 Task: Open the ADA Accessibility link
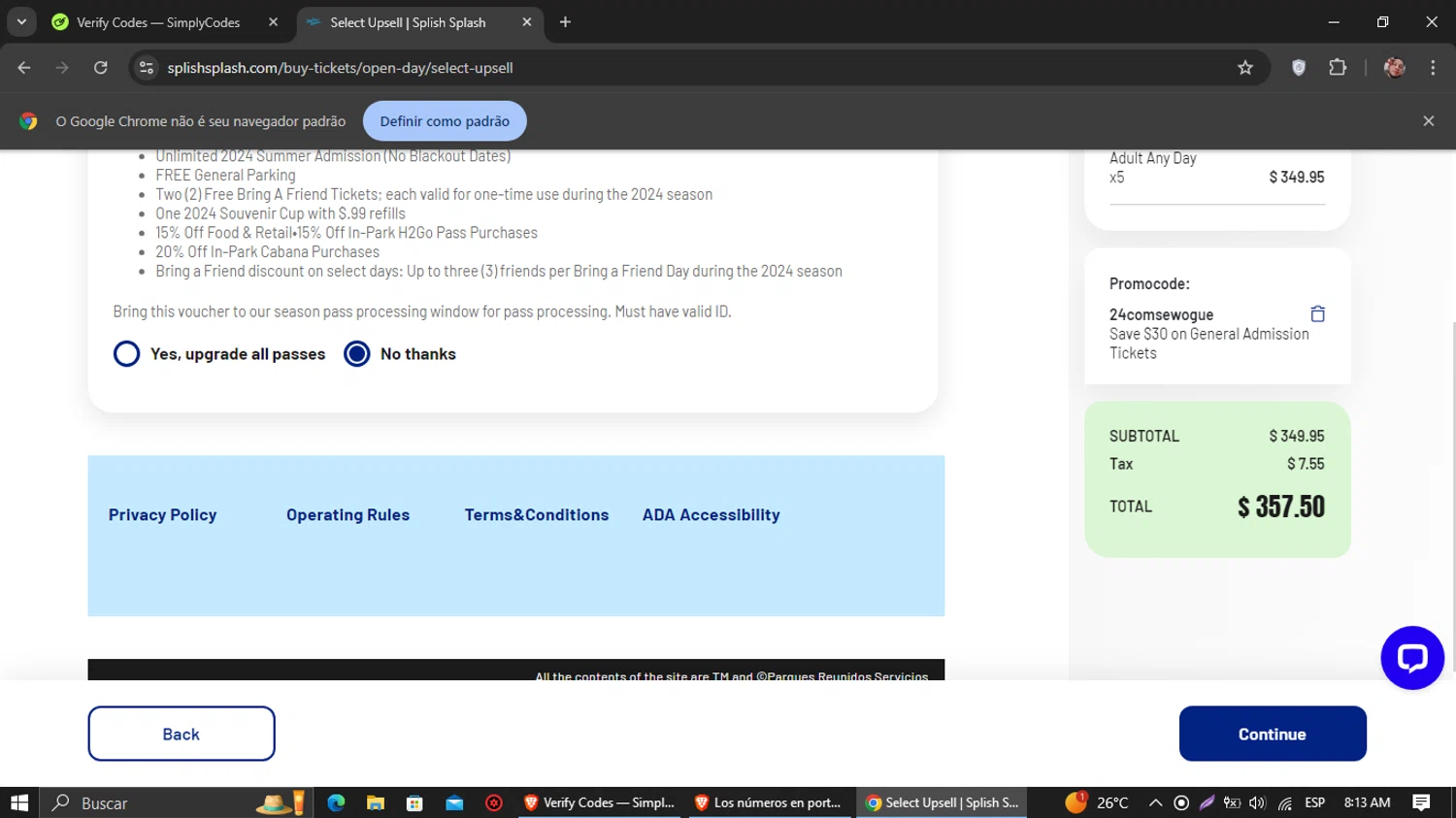[711, 515]
